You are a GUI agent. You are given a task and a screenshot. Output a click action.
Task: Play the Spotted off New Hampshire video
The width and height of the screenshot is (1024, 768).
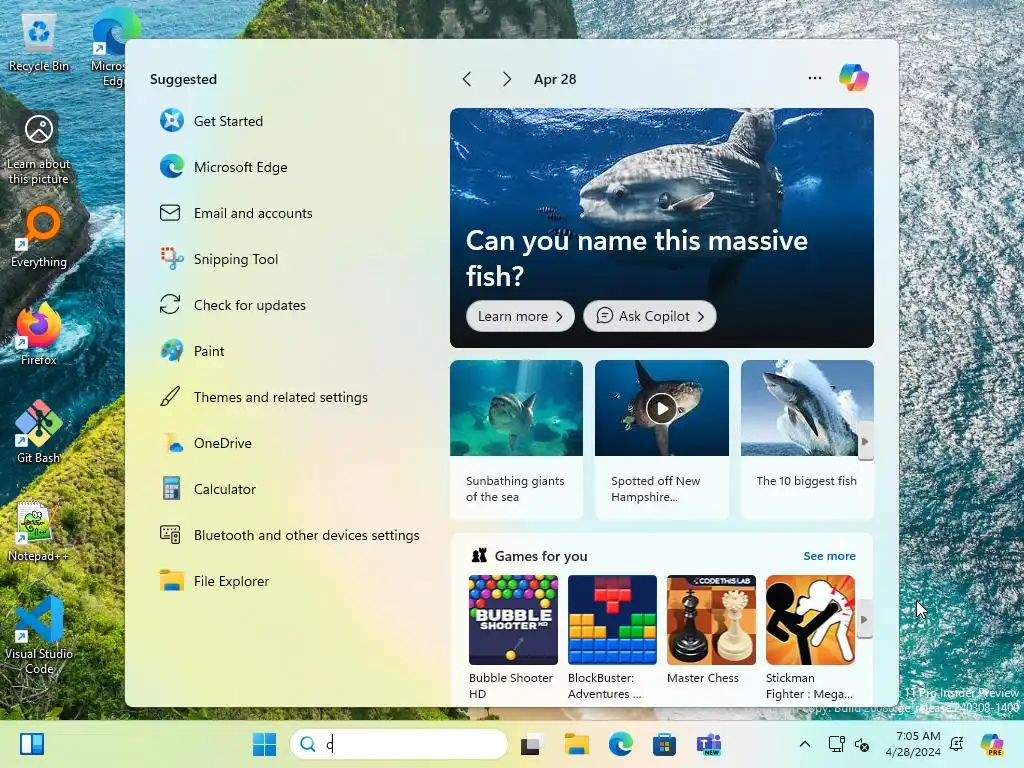662,409
